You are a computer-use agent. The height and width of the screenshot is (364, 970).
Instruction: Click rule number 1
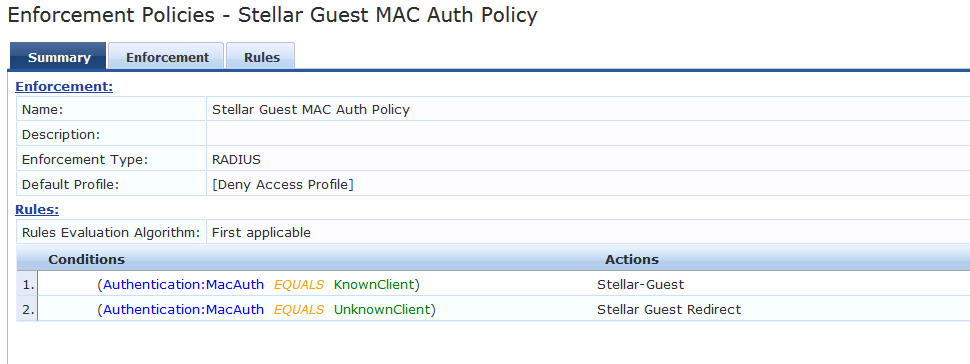pyautogui.click(x=27, y=285)
